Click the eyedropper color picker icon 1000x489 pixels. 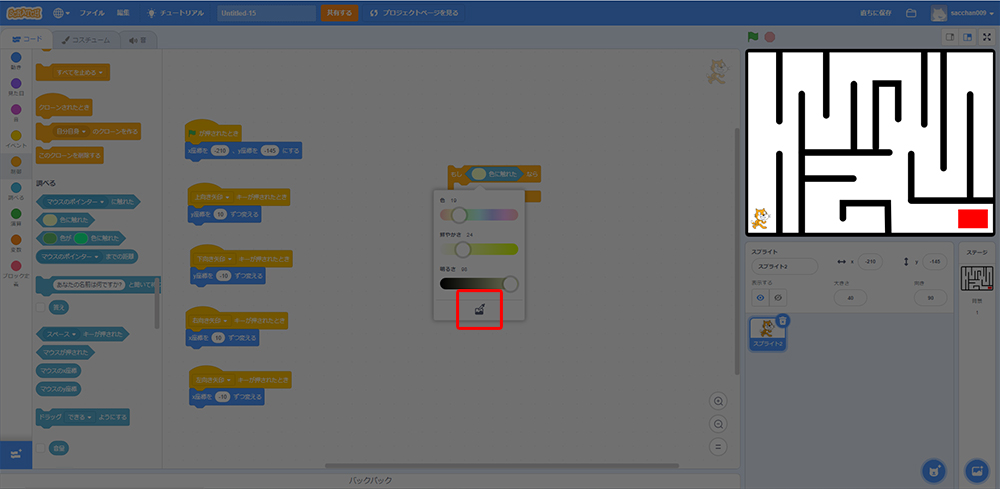click(x=478, y=311)
